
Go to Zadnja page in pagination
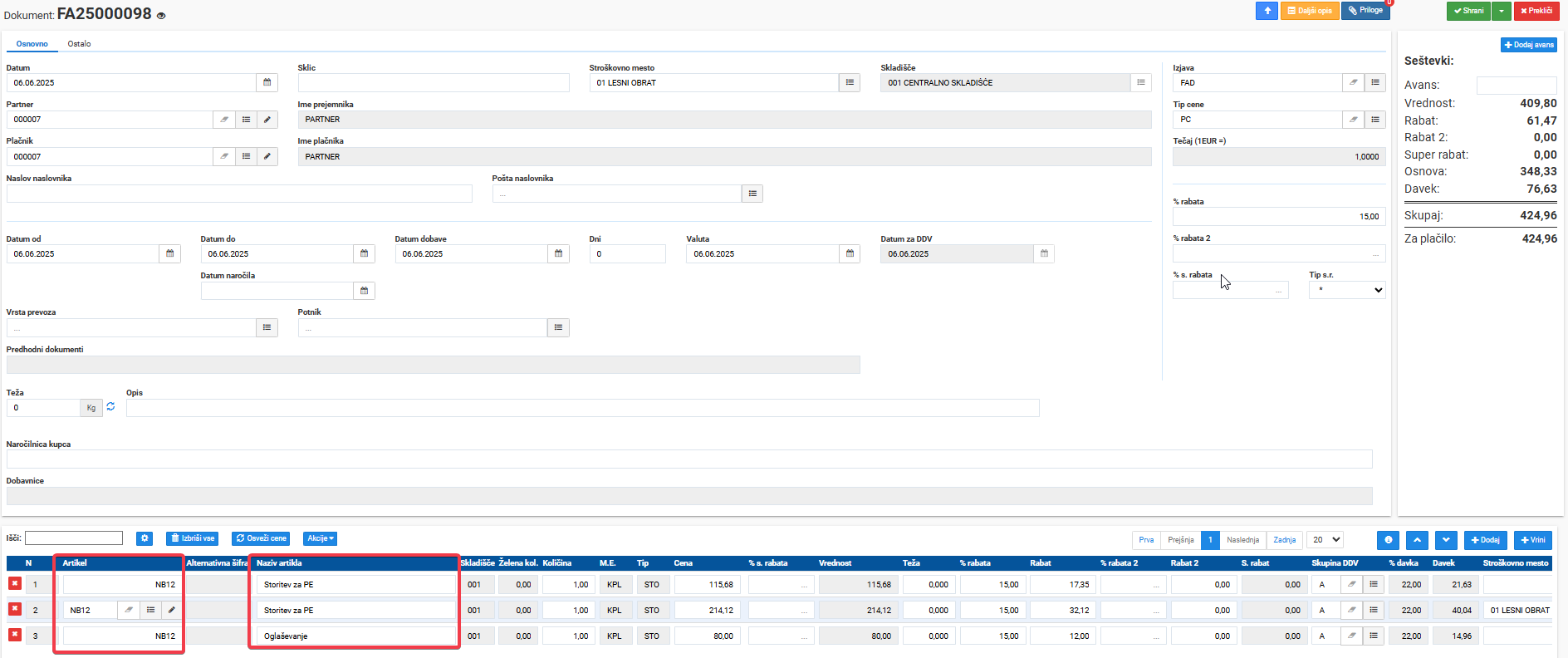tap(1284, 540)
